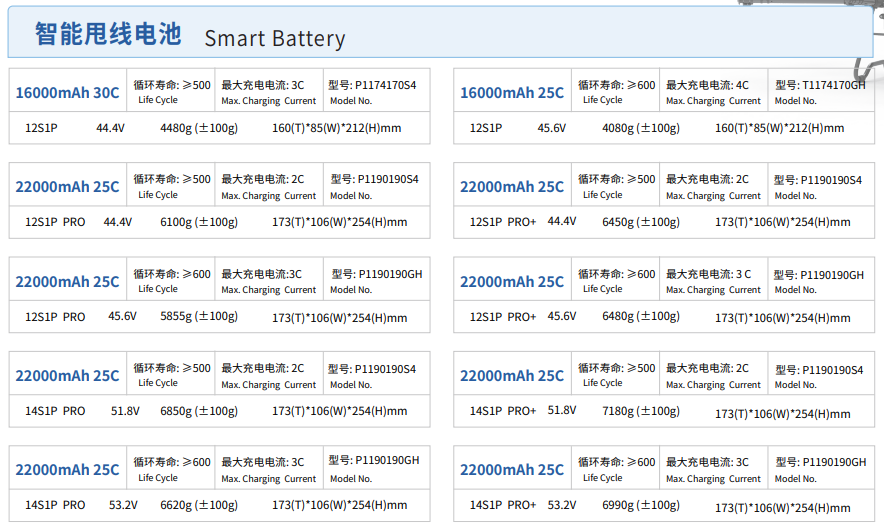Image resolution: width=884 pixels, height=530 pixels.
Task: Click 44.4V in the 6100g row
Action: [118, 222]
